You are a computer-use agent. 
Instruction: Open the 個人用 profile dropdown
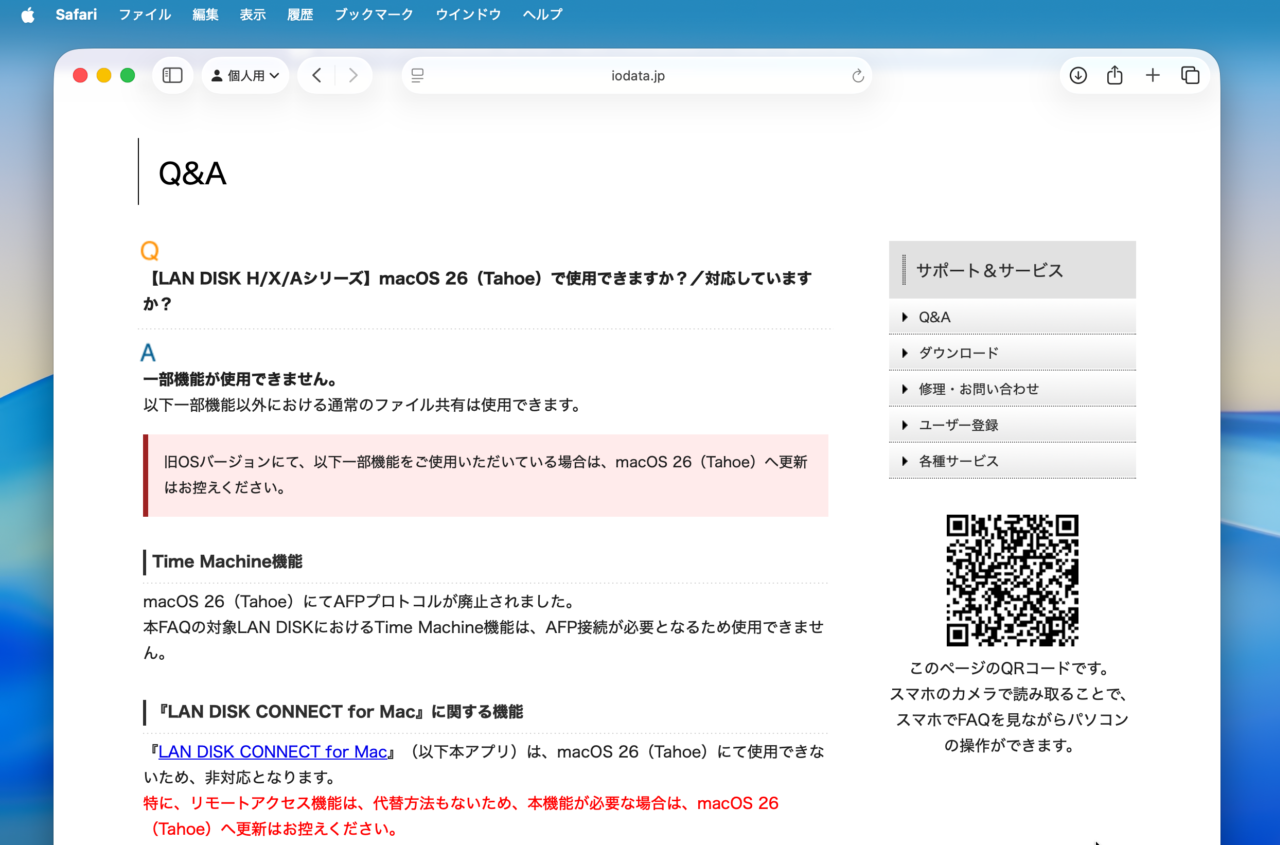click(x=245, y=75)
